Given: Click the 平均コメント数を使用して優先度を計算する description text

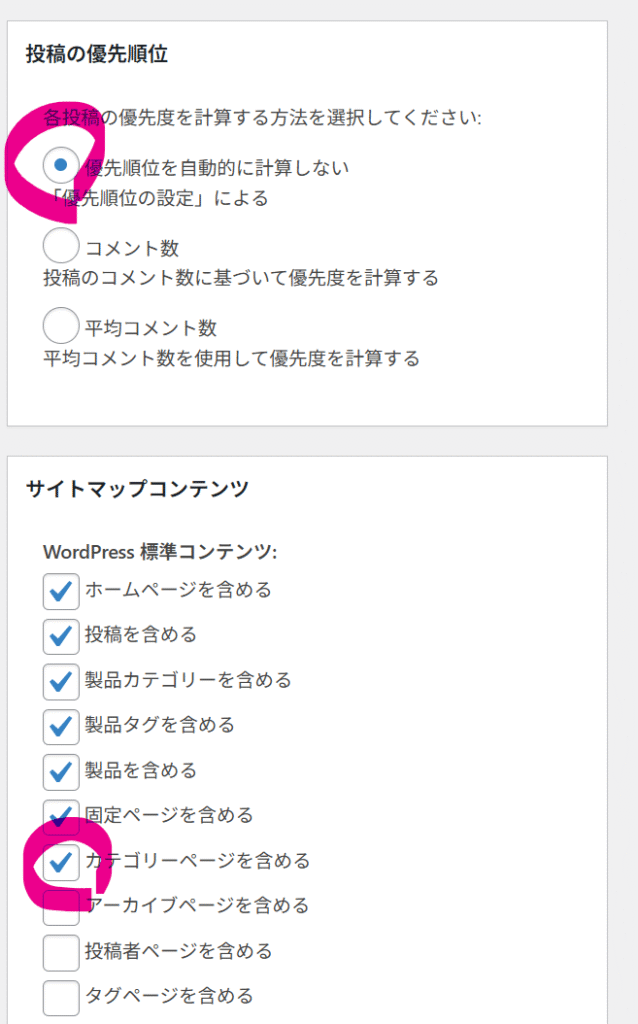Looking at the screenshot, I should tap(231, 358).
